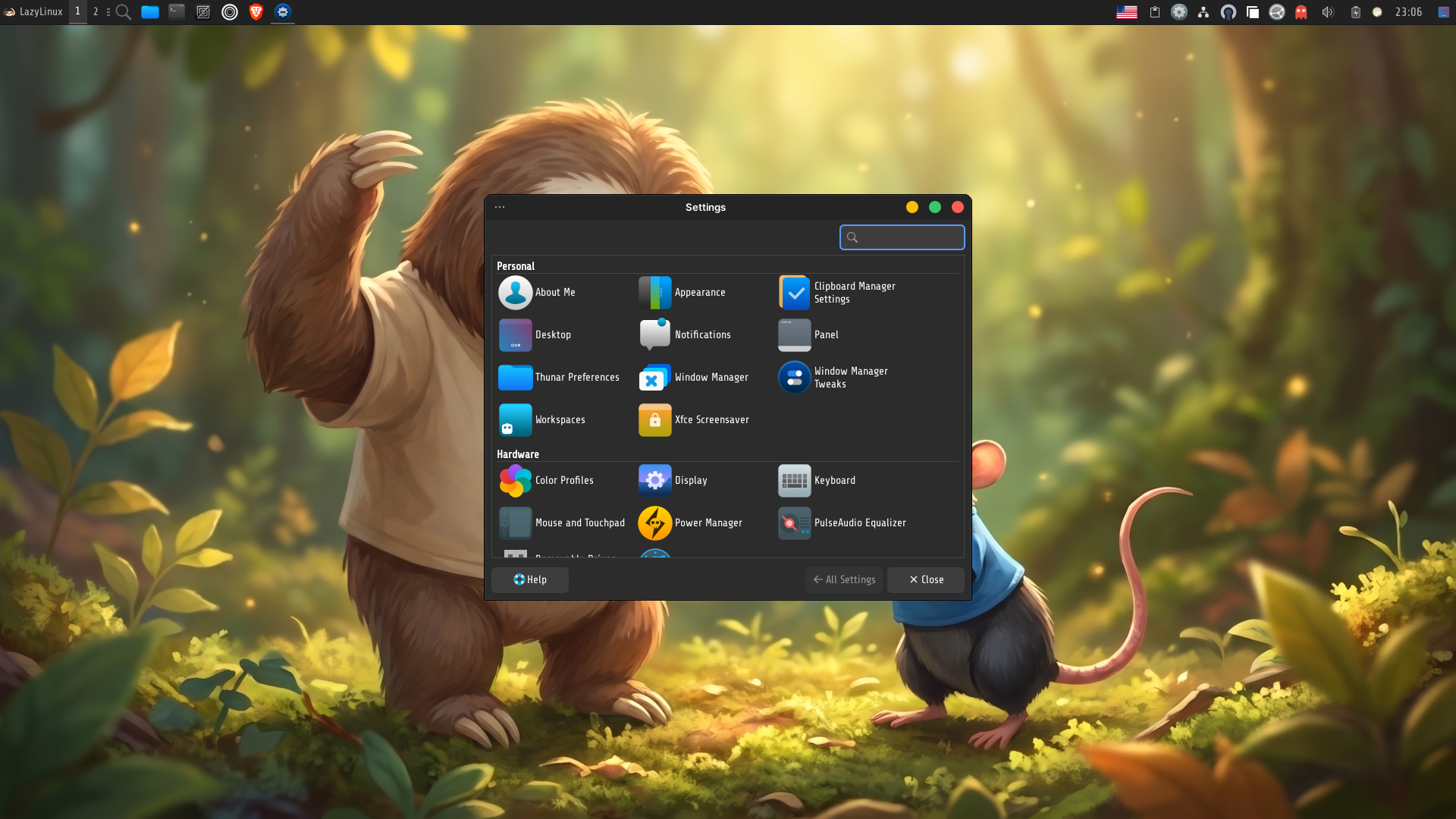Screen dimensions: 1456x819
Task: Open the battery power tray icon
Action: click(1356, 12)
